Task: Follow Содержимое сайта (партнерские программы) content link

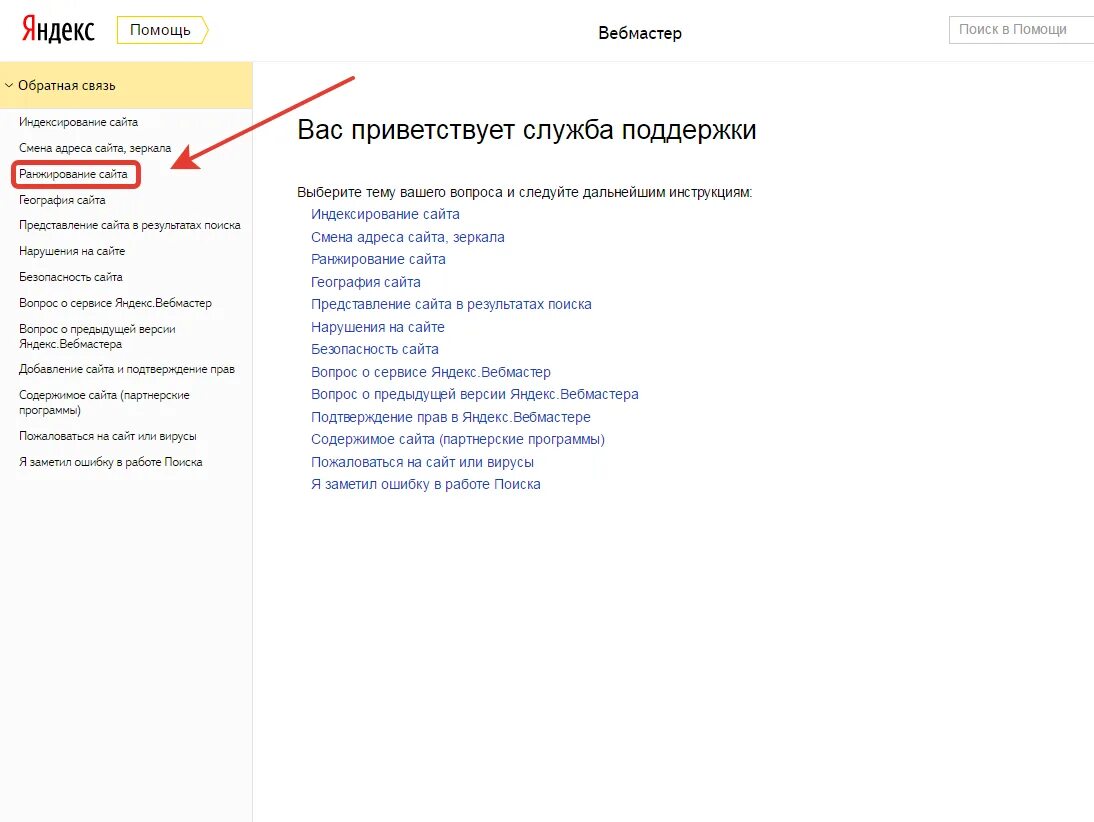Action: click(458, 439)
